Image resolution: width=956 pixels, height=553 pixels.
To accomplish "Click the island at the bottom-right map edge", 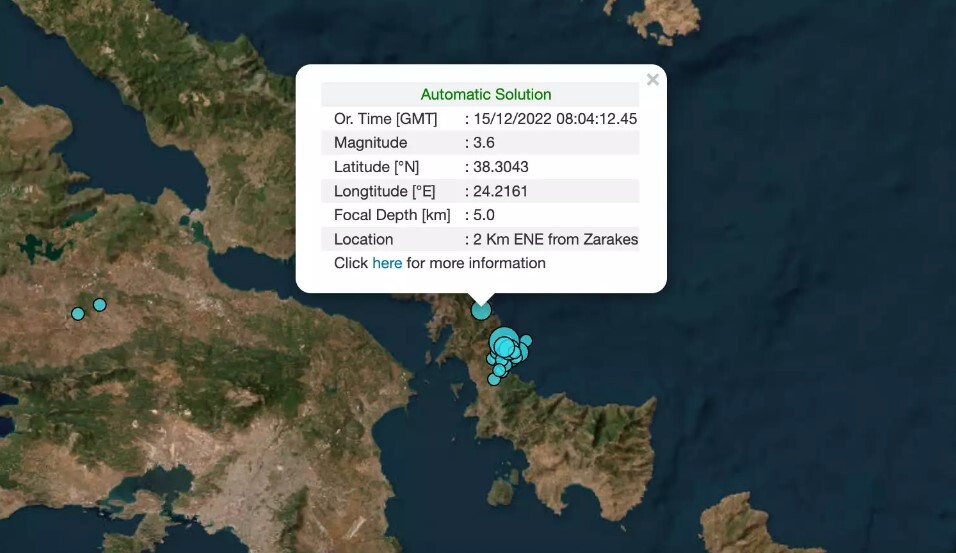I will click(x=735, y=525).
